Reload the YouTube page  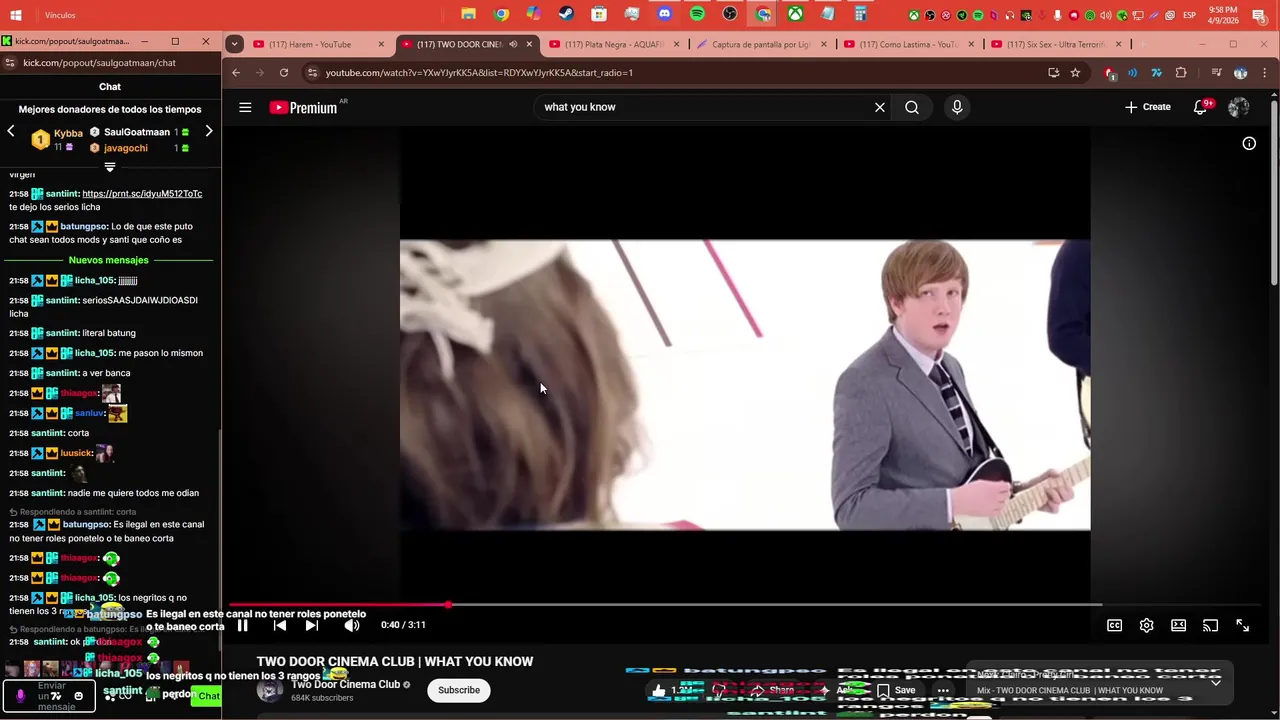point(284,72)
